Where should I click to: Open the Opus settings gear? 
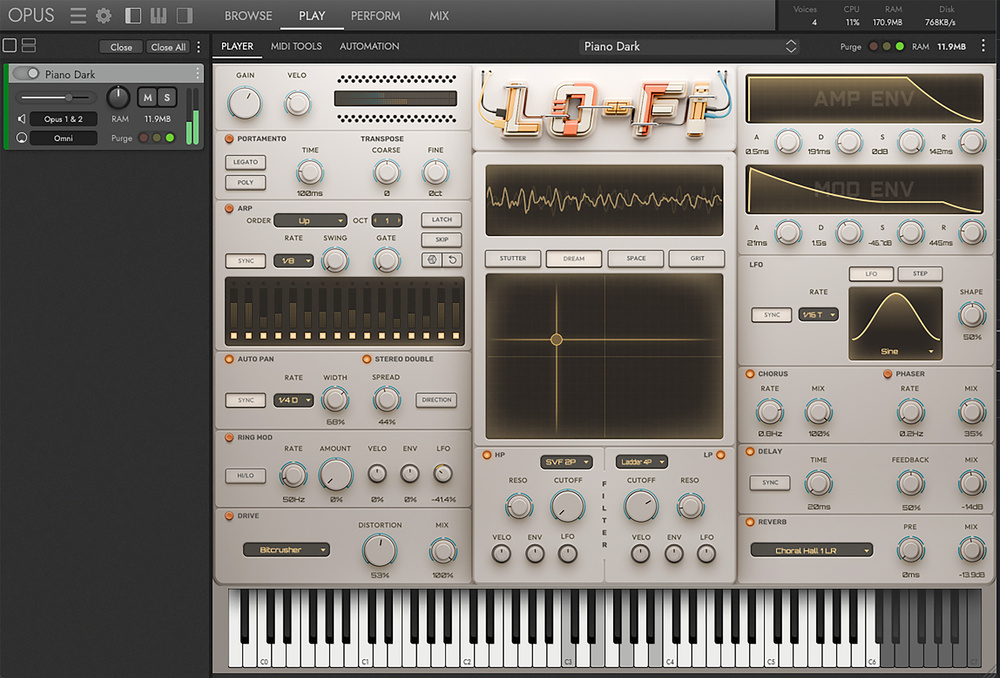(x=103, y=15)
